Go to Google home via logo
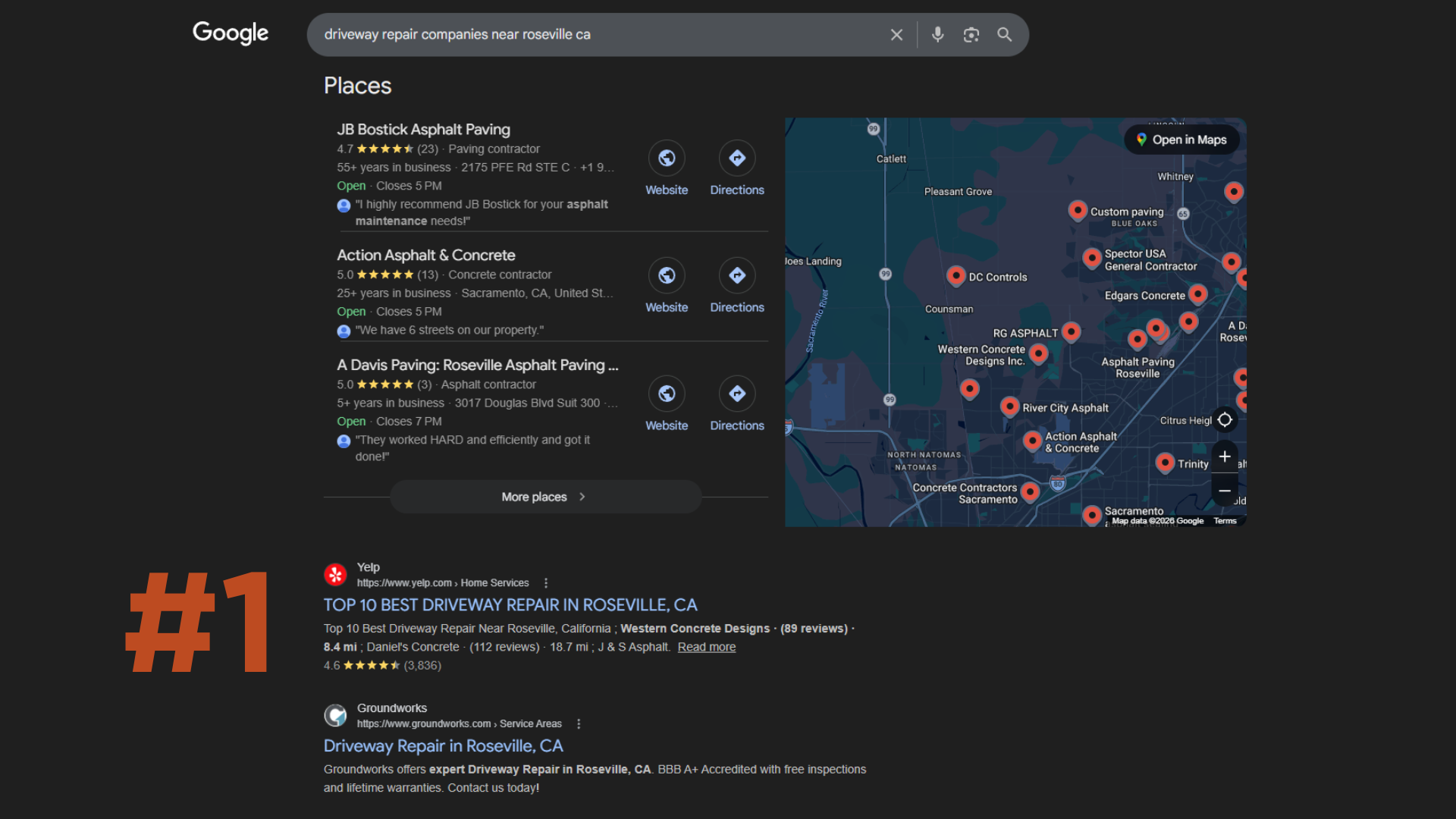This screenshot has height=819, width=1456. 231,33
